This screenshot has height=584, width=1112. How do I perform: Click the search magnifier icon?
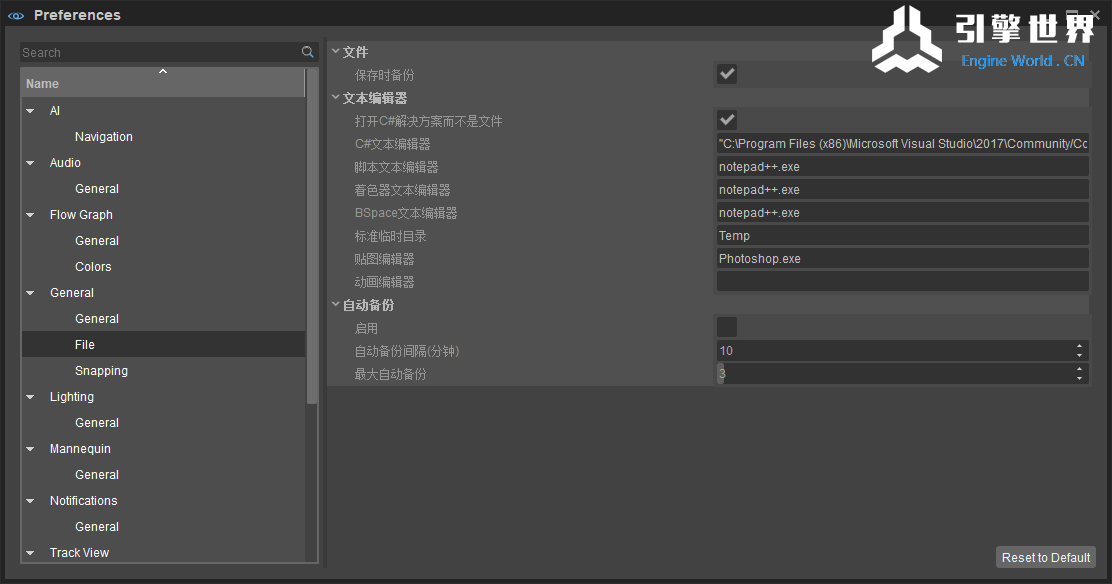coord(308,52)
